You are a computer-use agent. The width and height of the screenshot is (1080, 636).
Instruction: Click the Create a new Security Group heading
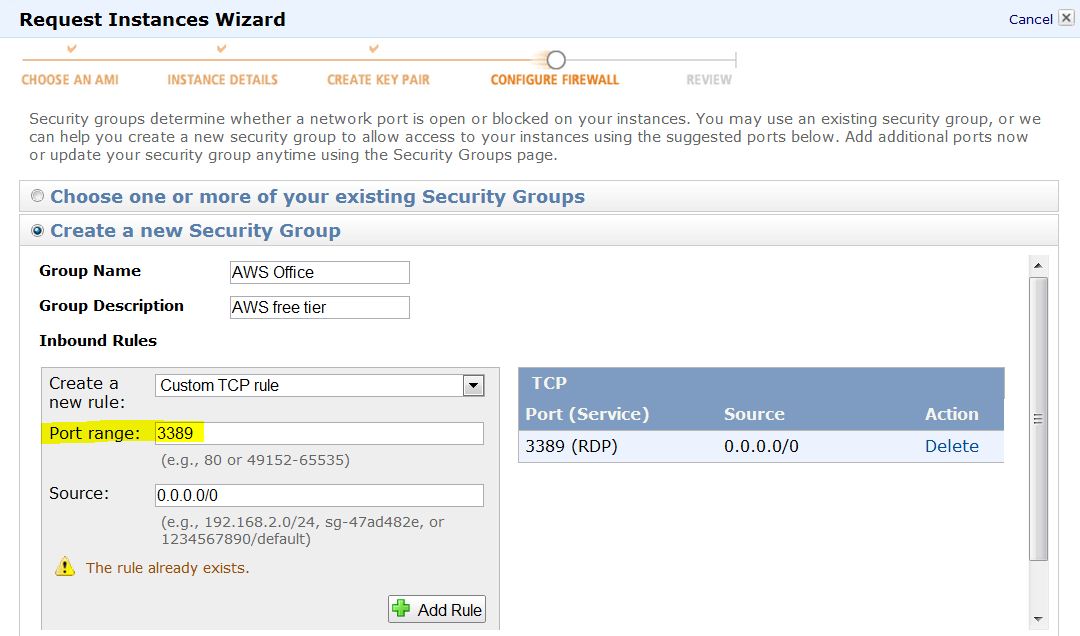(196, 231)
